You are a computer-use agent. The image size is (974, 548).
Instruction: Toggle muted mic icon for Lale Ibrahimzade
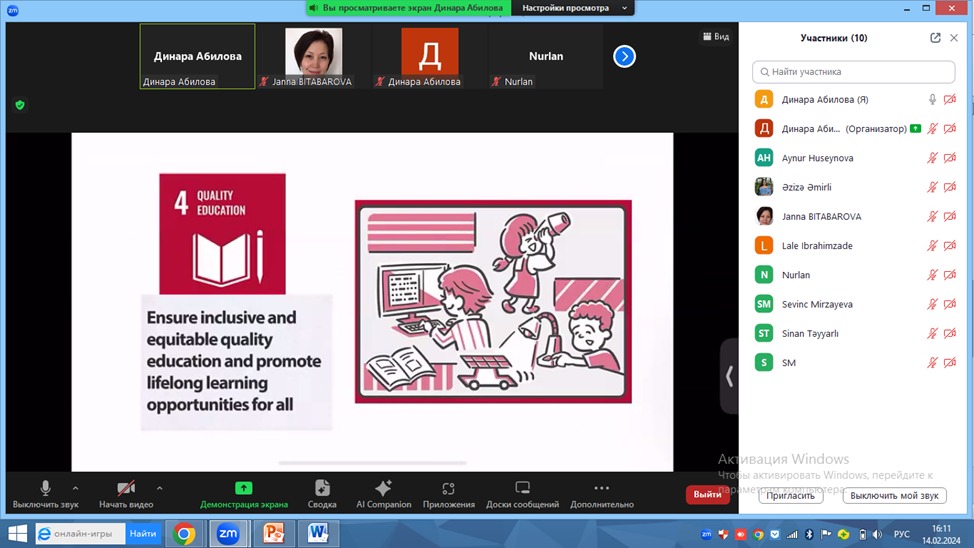[932, 245]
